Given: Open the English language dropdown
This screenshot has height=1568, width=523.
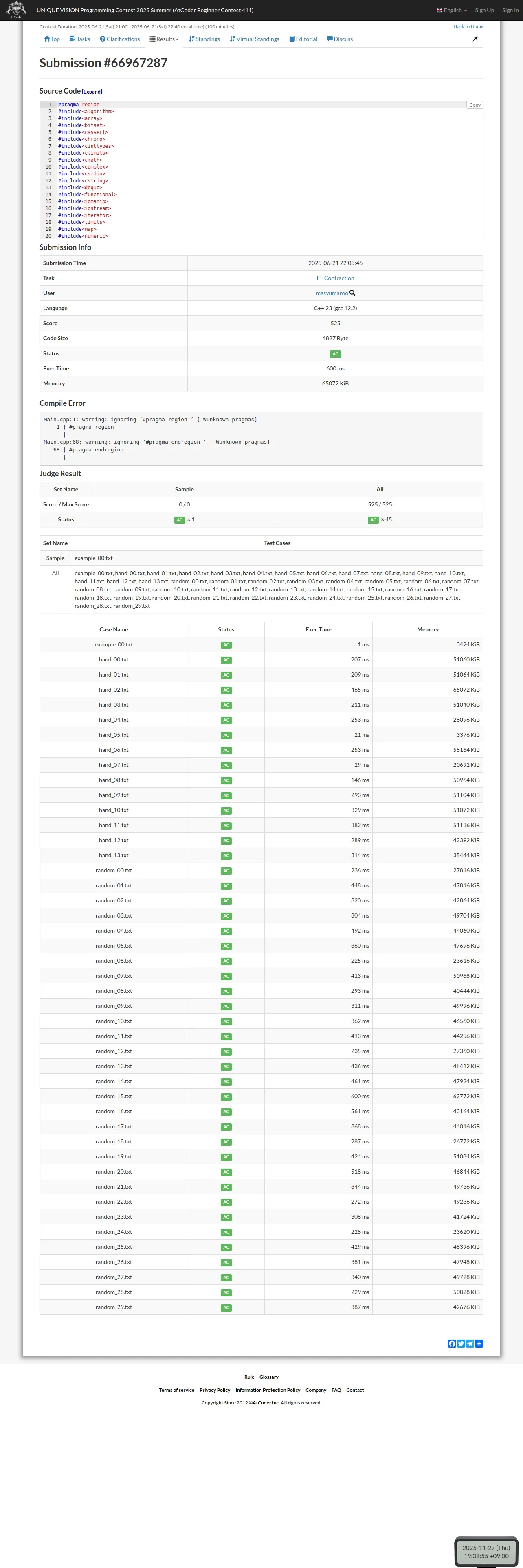Looking at the screenshot, I should (x=452, y=10).
